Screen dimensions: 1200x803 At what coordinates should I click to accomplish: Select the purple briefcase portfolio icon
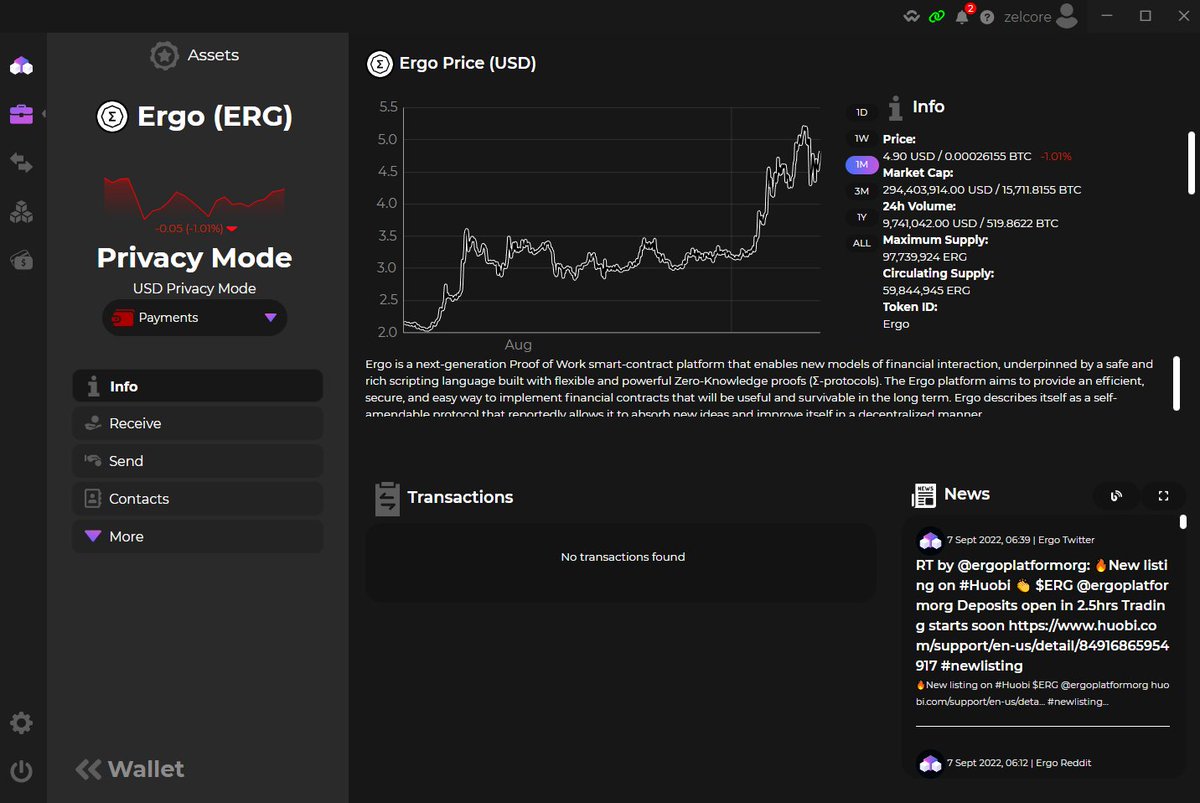tap(21, 114)
